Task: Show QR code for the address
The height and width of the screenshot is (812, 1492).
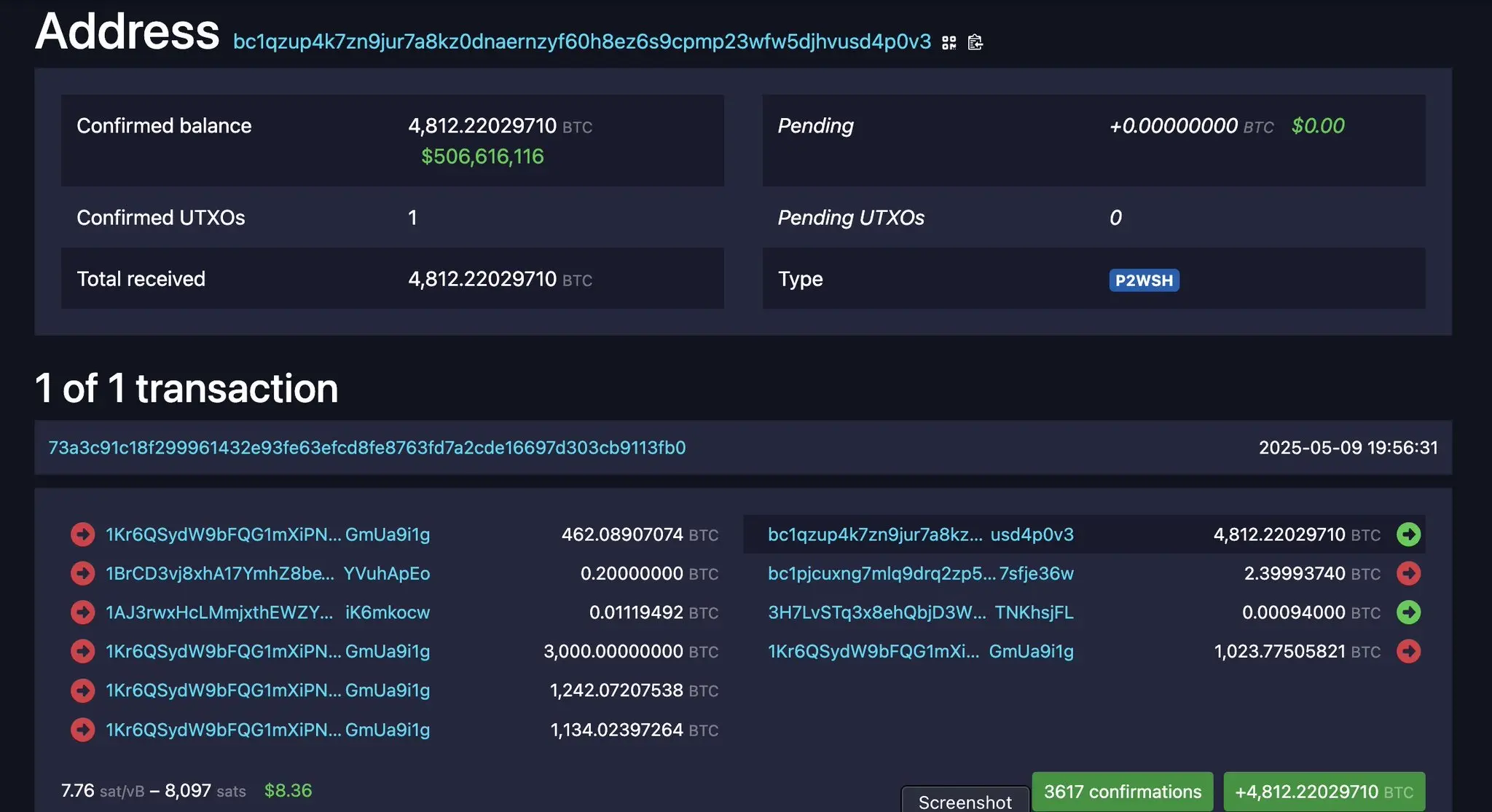Action: 948,42
